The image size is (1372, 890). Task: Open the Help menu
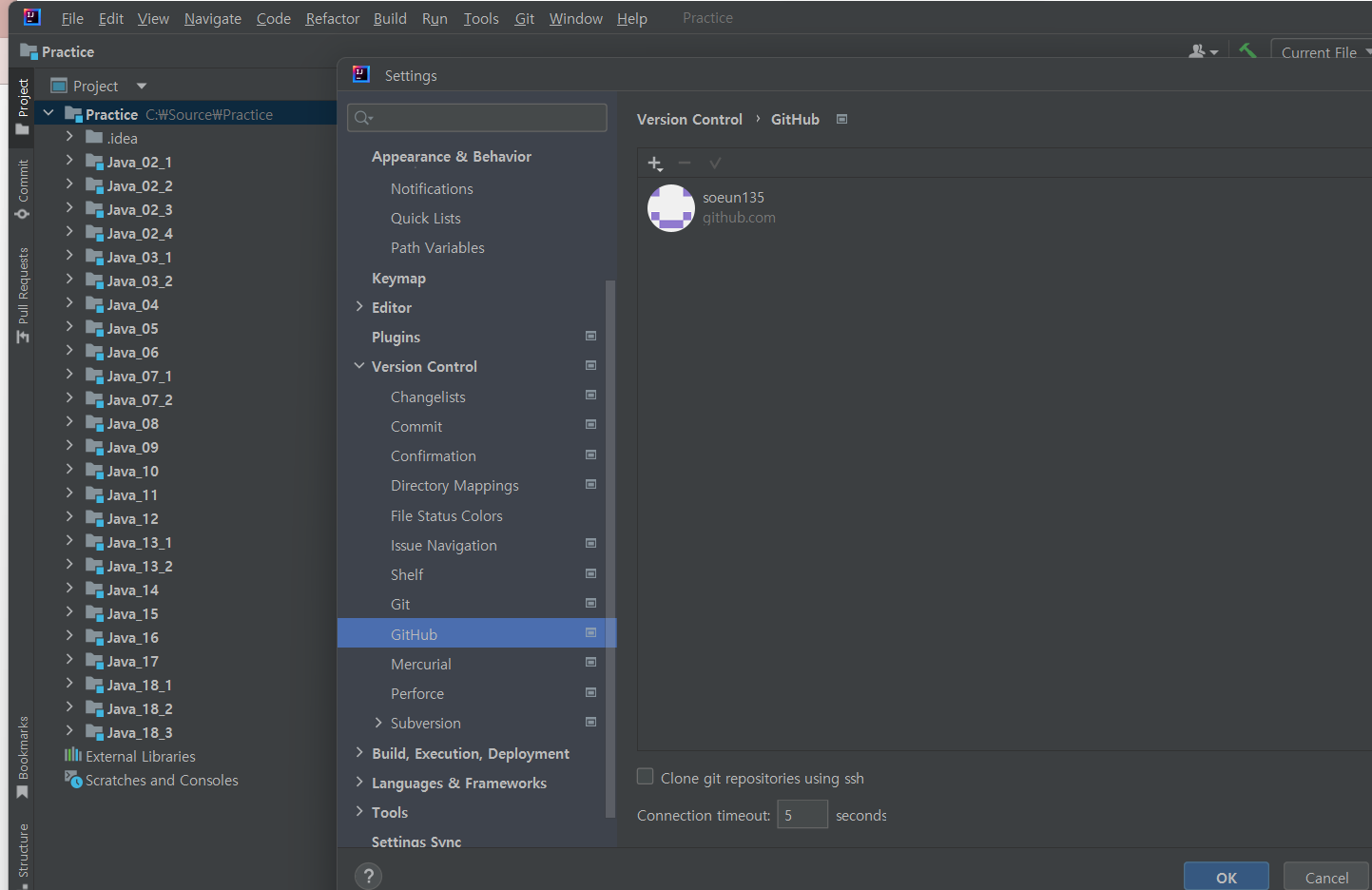632,18
